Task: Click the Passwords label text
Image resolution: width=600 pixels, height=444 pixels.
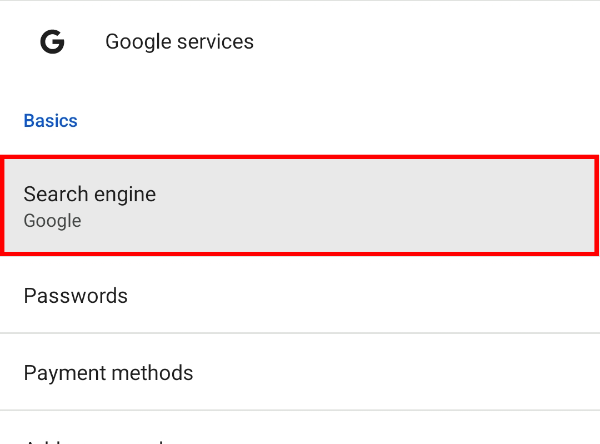Action: pos(76,296)
